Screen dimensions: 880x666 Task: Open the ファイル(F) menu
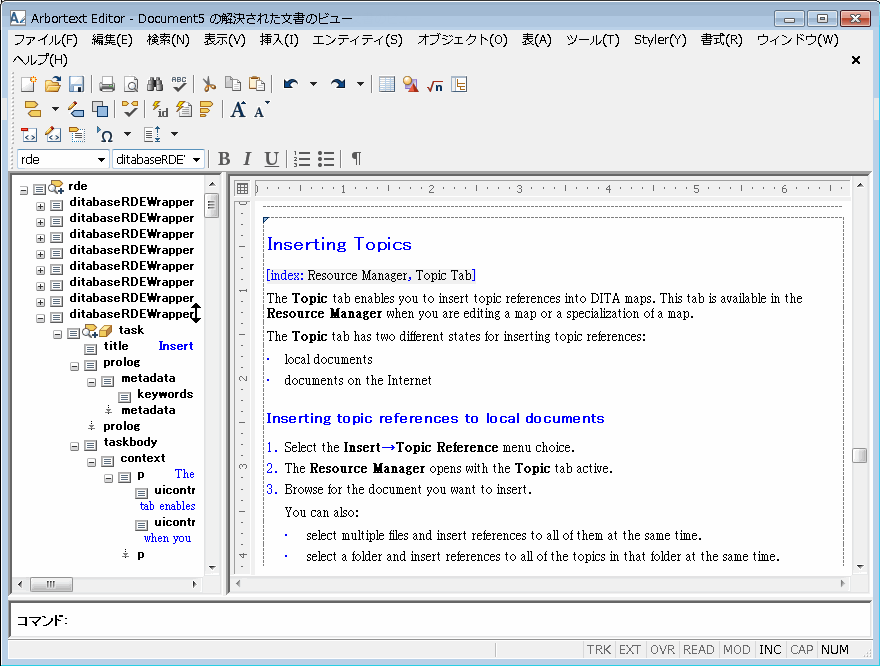45,40
